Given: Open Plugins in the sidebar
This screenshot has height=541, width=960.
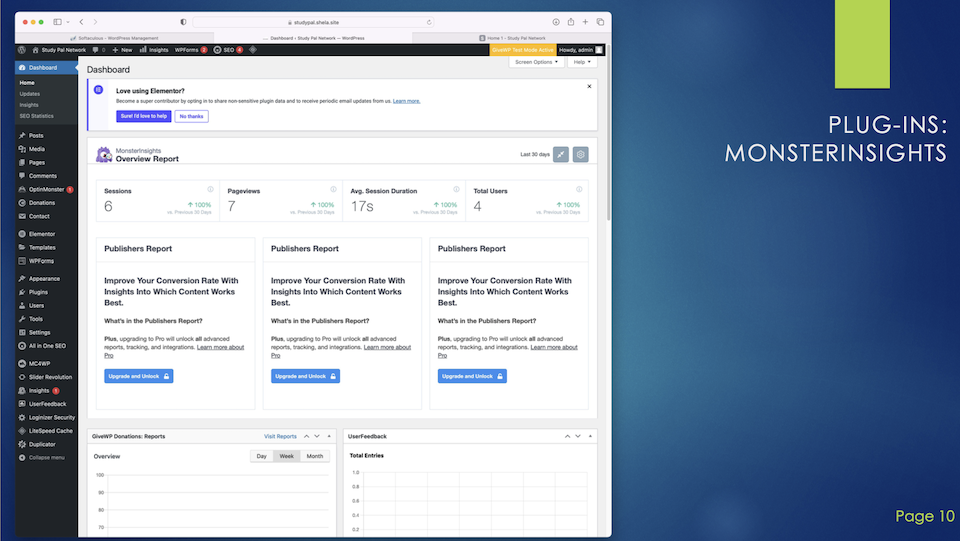Looking at the screenshot, I should [38, 292].
